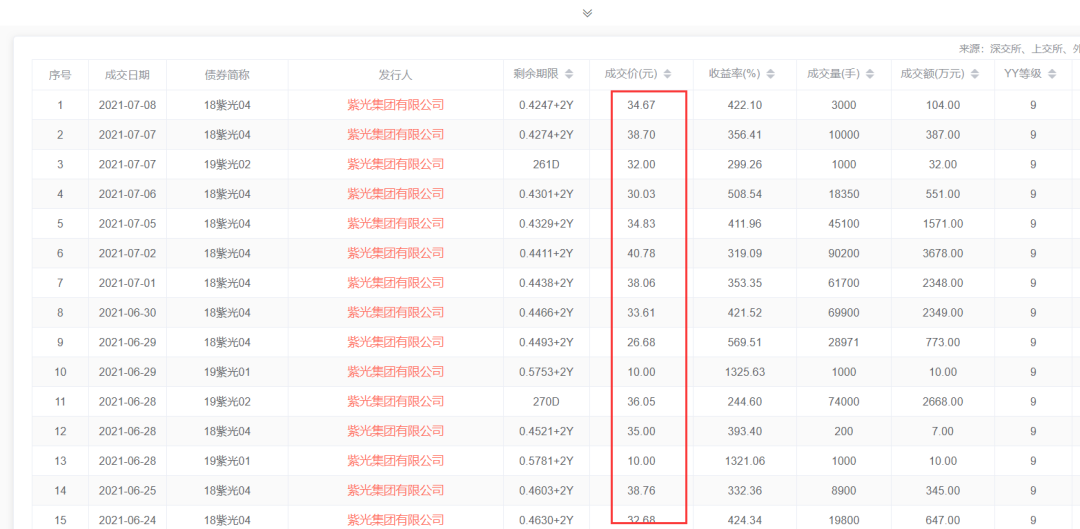Follow the issuer link in row 7

[395, 283]
